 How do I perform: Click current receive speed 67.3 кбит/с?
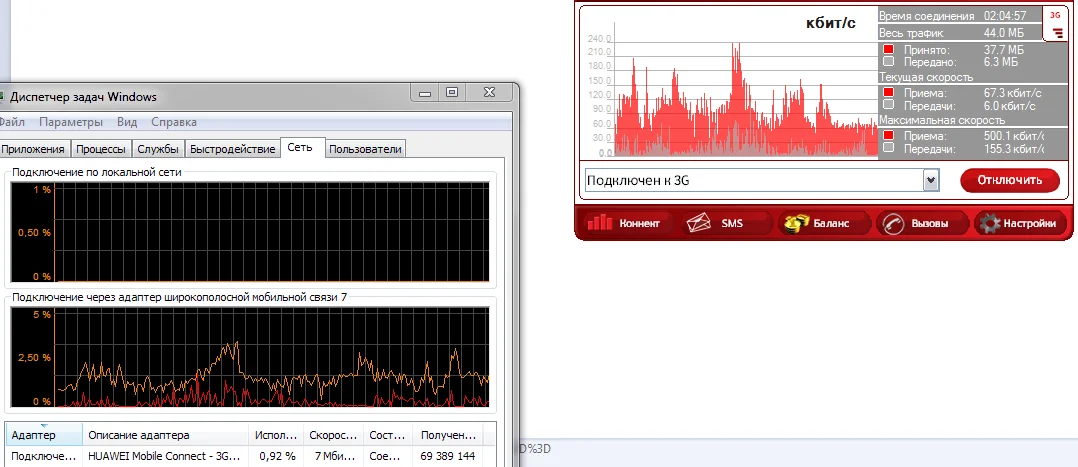click(x=1013, y=93)
